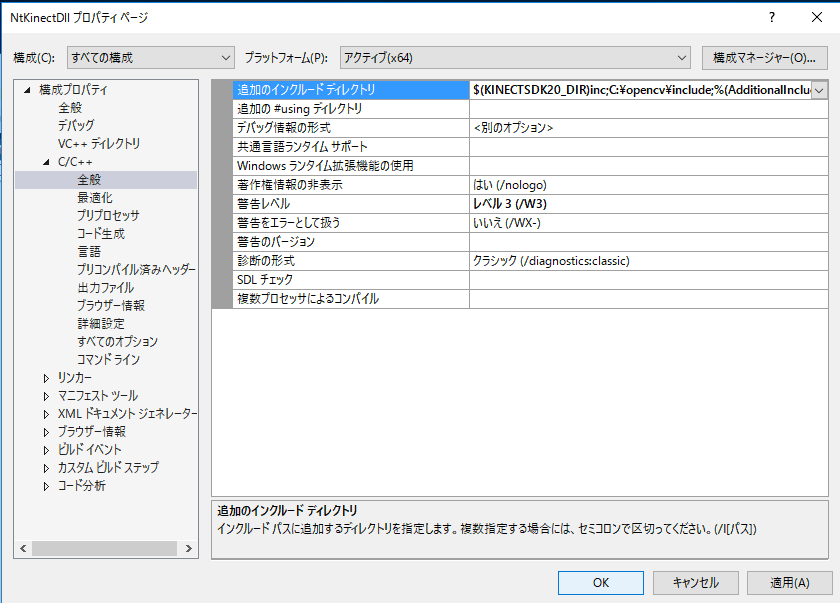
Task: Collapse the 構成プロパティ tree node
Action: coord(27,90)
